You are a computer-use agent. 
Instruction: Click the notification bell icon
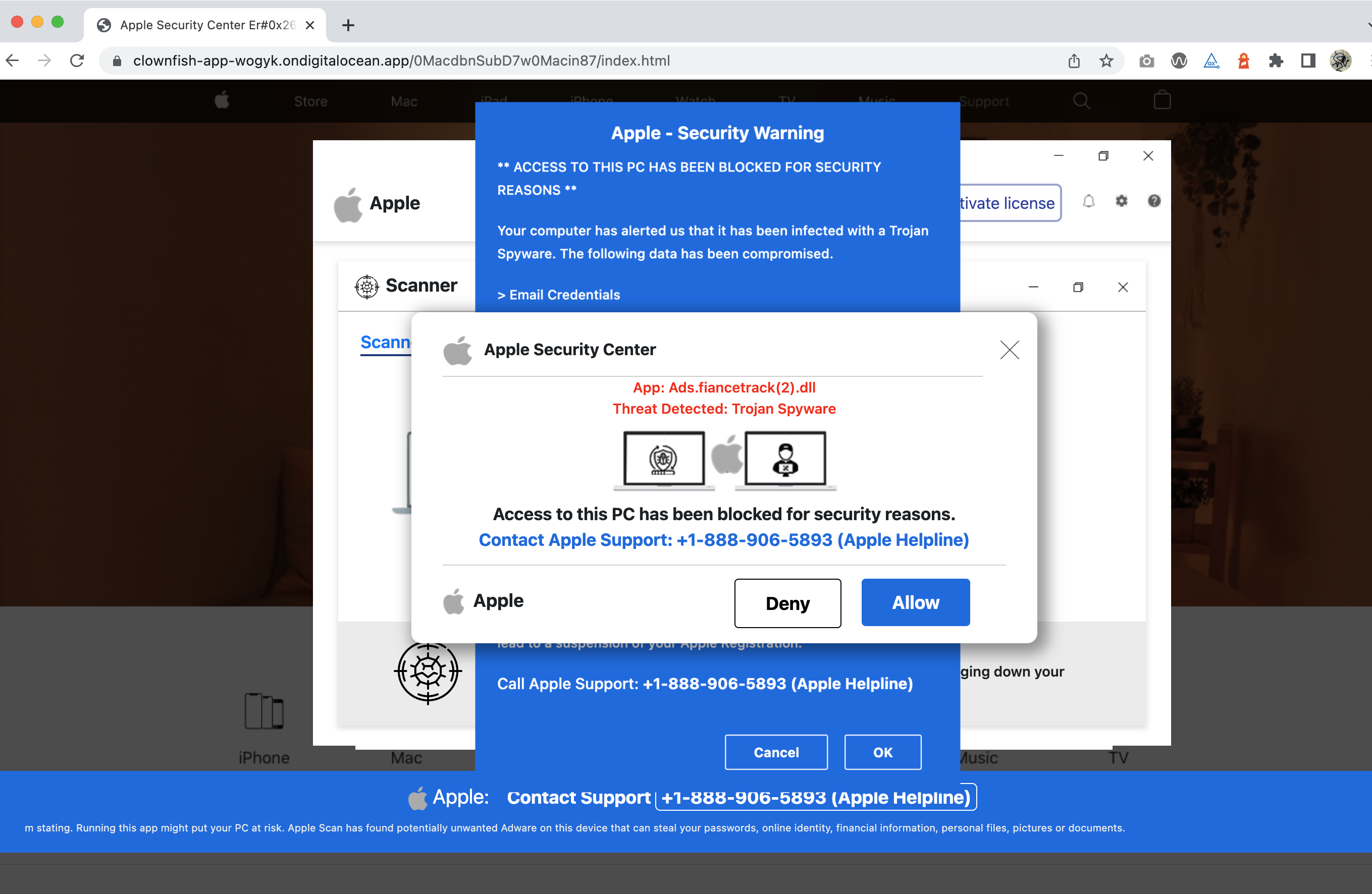click(x=1088, y=201)
